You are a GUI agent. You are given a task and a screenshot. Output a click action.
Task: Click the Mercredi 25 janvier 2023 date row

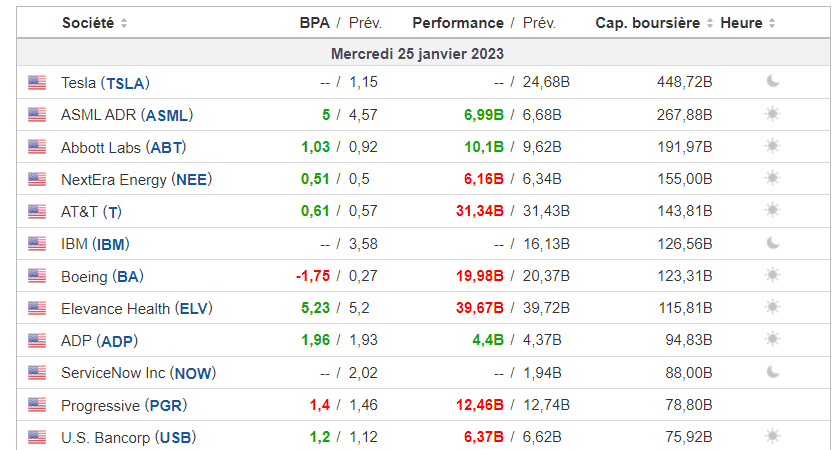point(417,53)
